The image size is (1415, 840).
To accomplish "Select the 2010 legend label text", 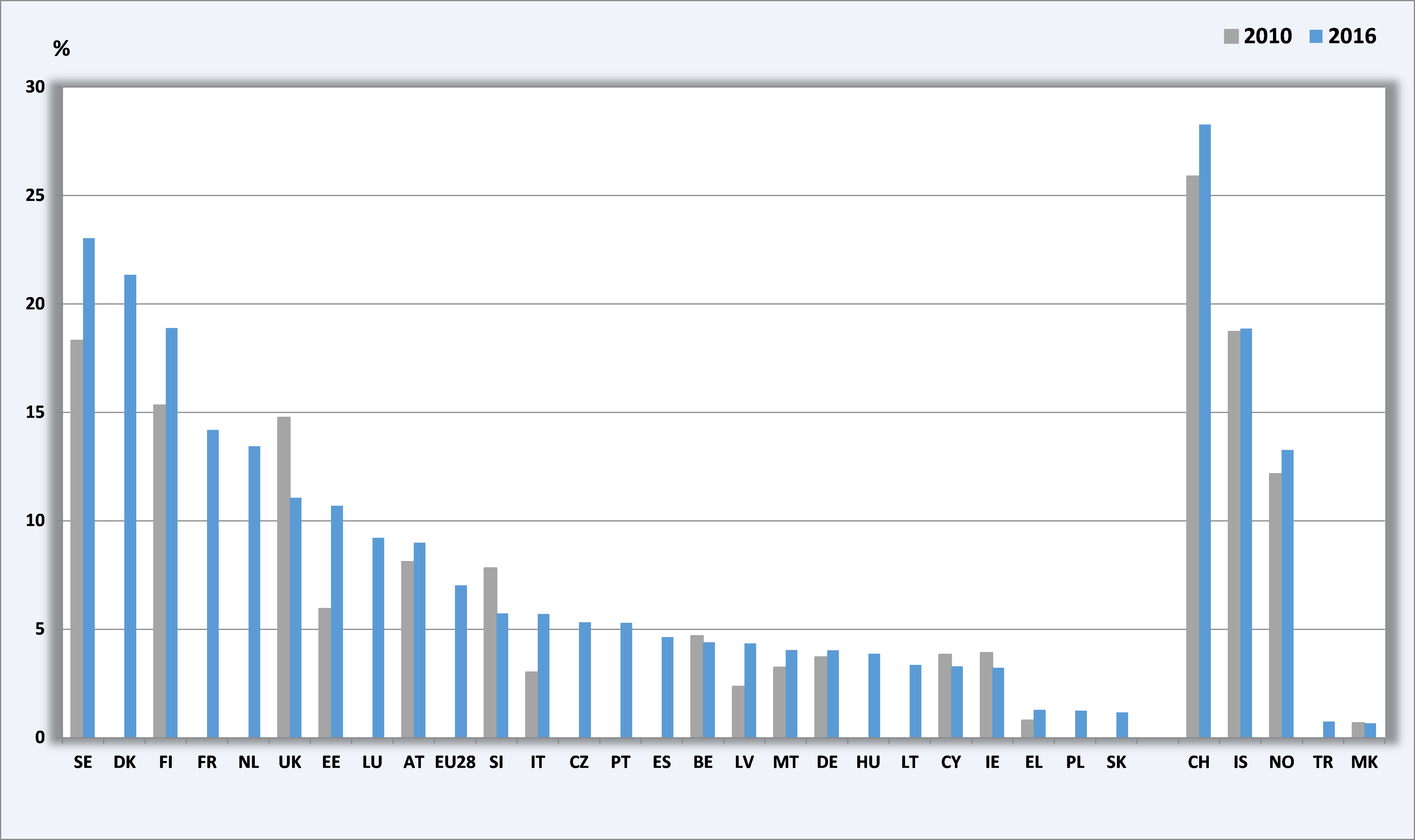I will tap(1268, 36).
